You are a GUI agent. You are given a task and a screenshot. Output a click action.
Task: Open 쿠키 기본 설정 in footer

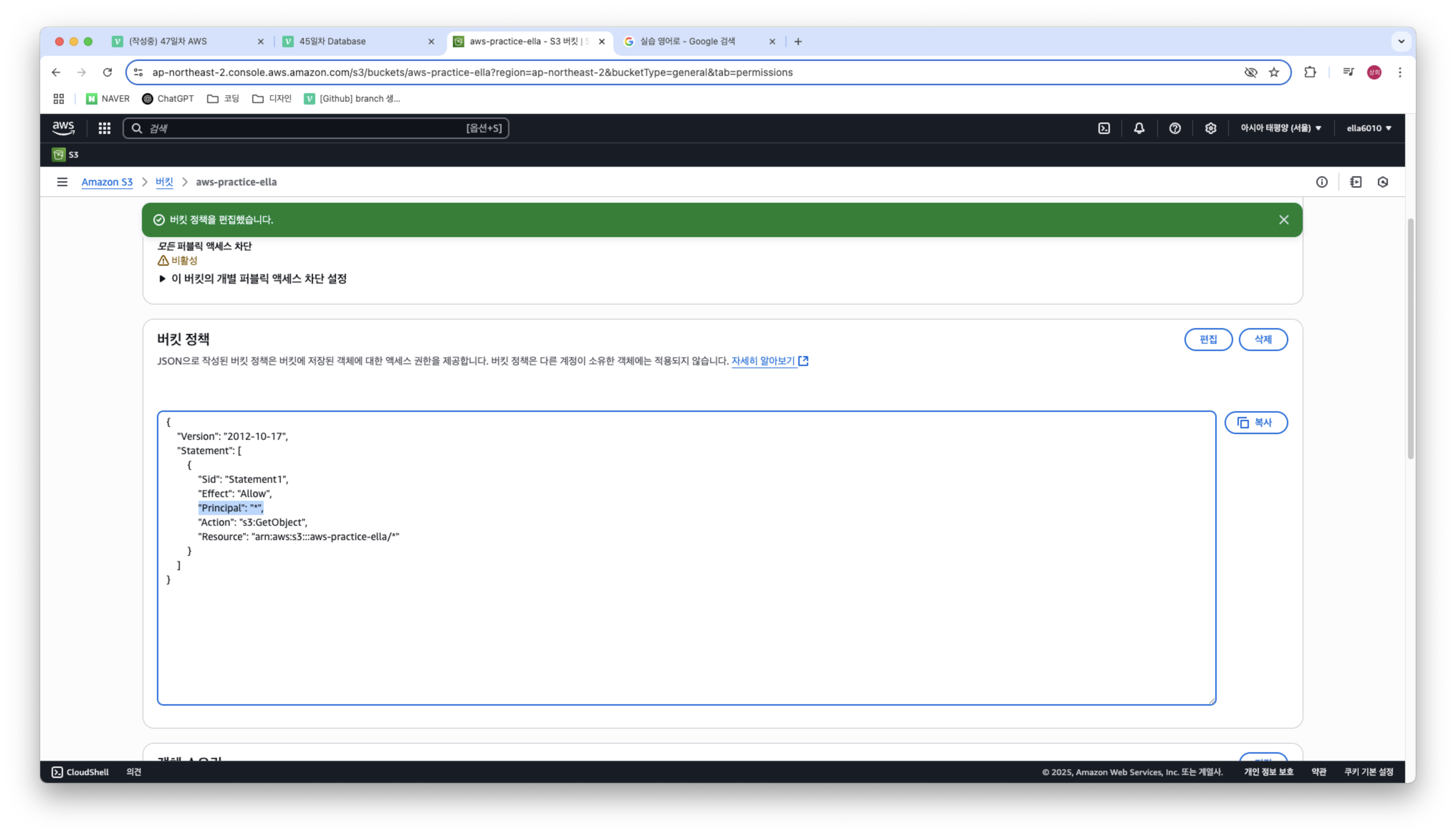pyautogui.click(x=1369, y=772)
